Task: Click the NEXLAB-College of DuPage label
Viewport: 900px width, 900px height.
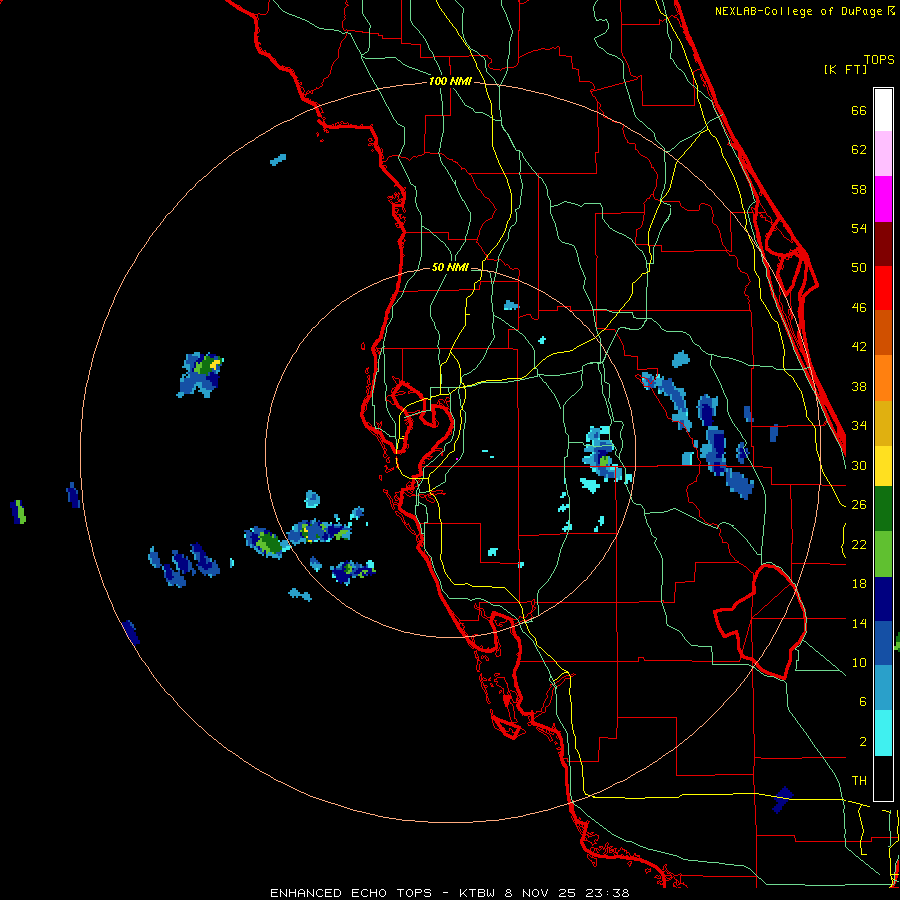Action: [x=800, y=11]
